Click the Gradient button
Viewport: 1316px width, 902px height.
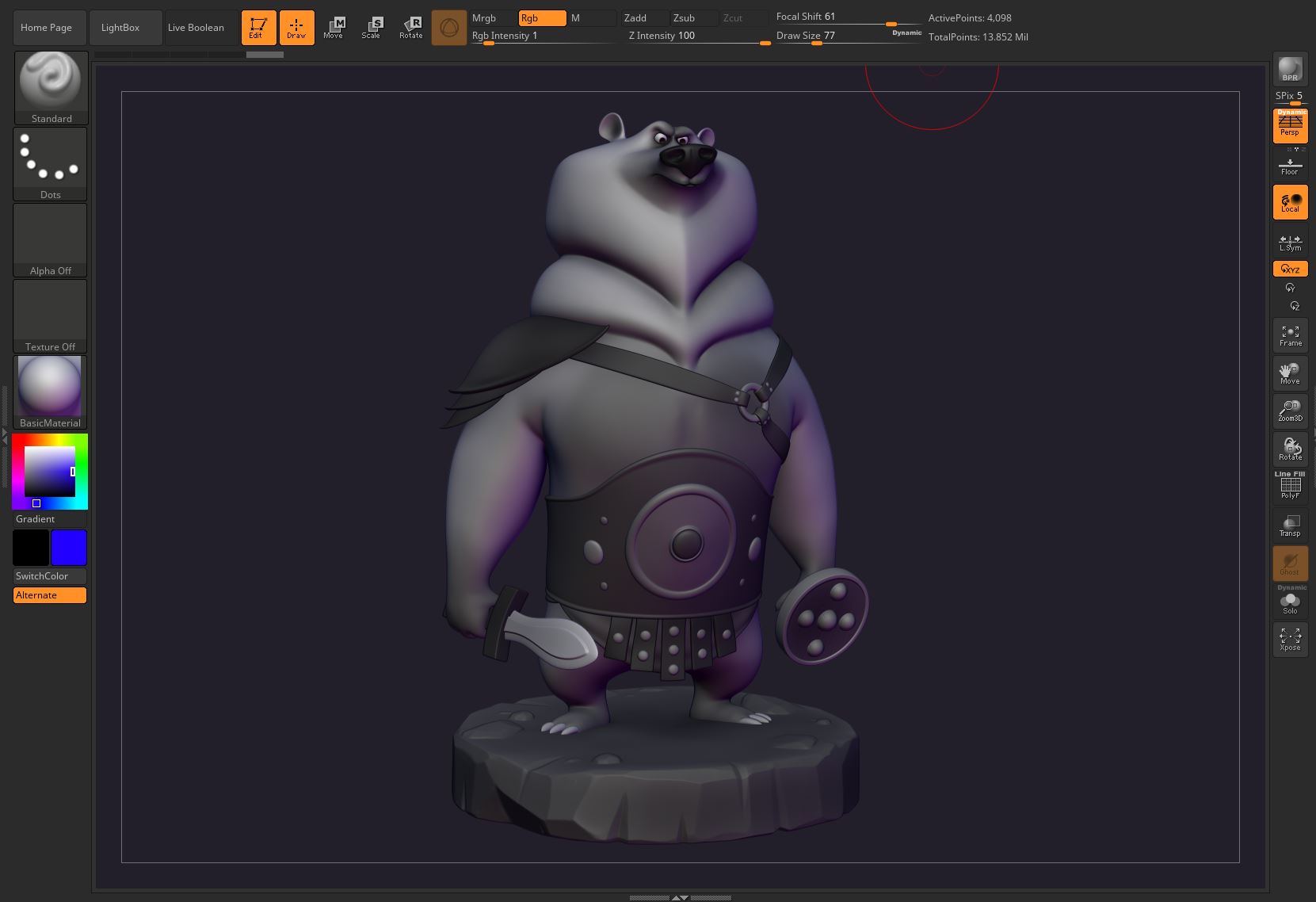(x=50, y=519)
